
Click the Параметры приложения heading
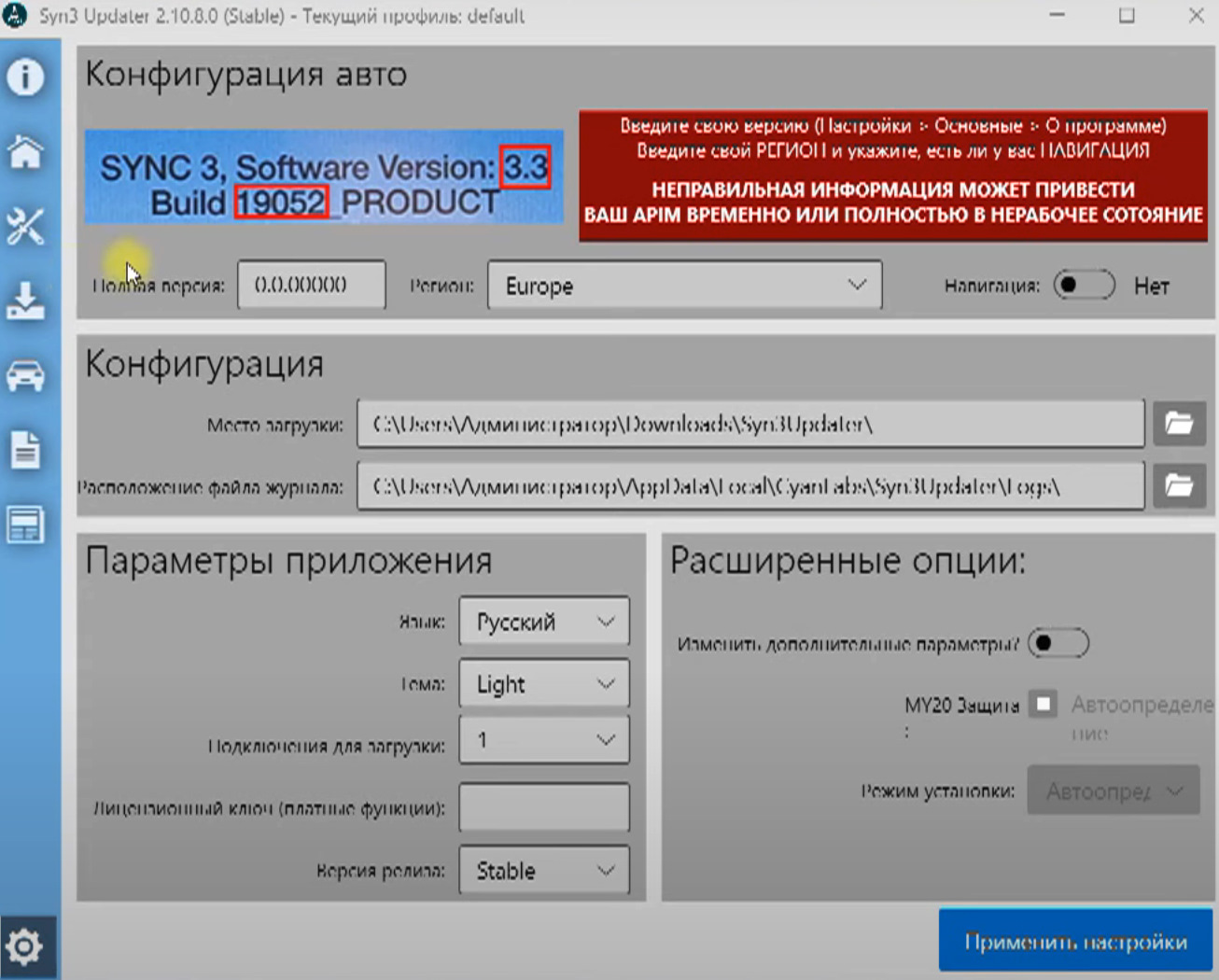coord(288,561)
